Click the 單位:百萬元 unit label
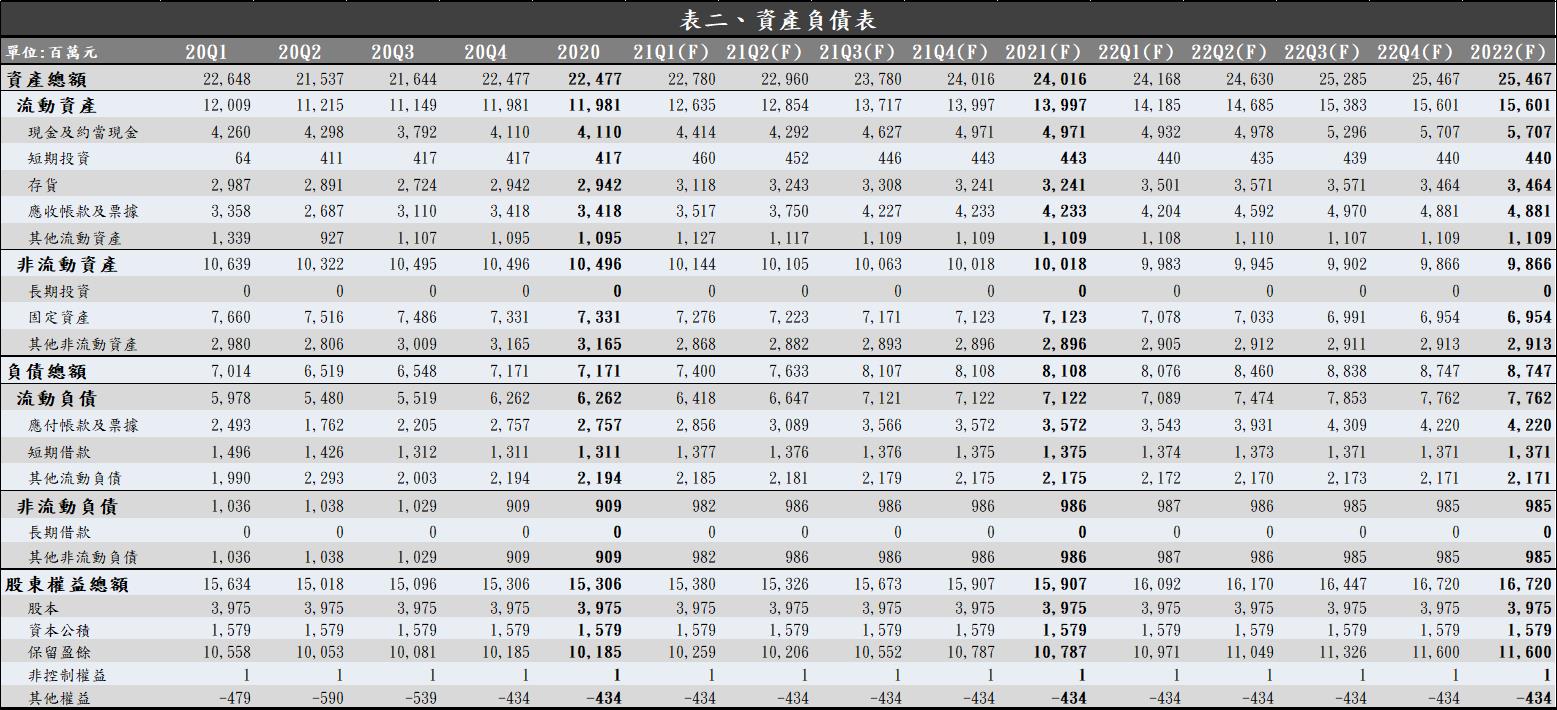Screen dimensions: 1557x710 tap(52, 52)
